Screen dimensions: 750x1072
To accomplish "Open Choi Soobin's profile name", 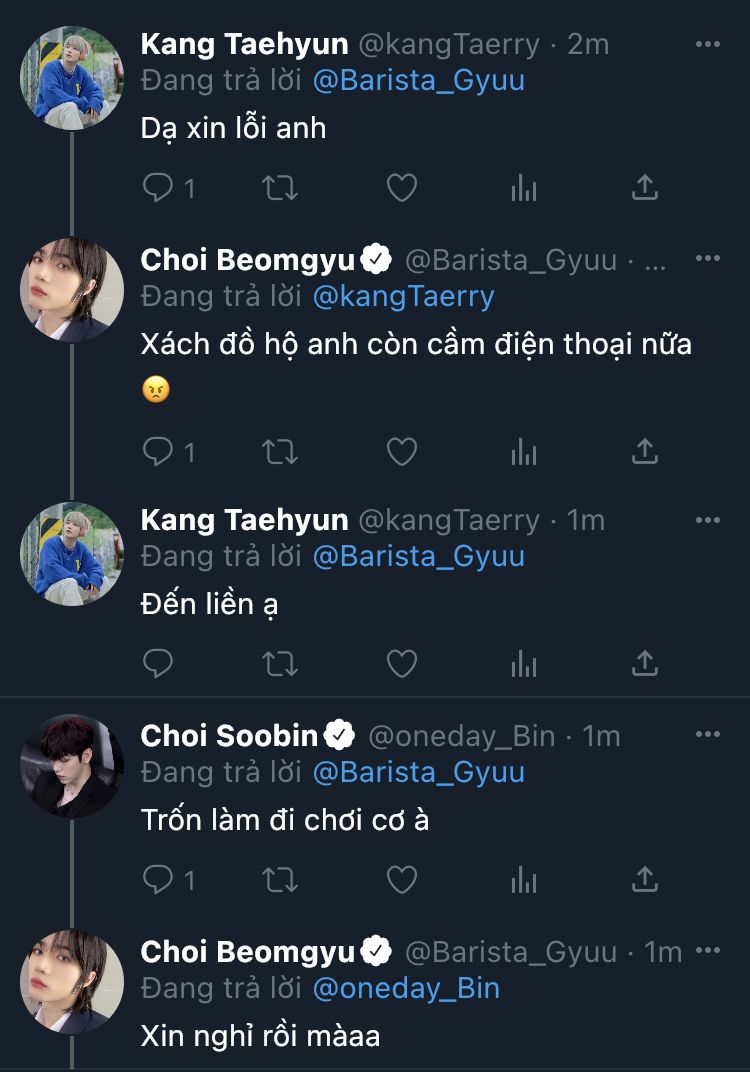I will [229, 736].
